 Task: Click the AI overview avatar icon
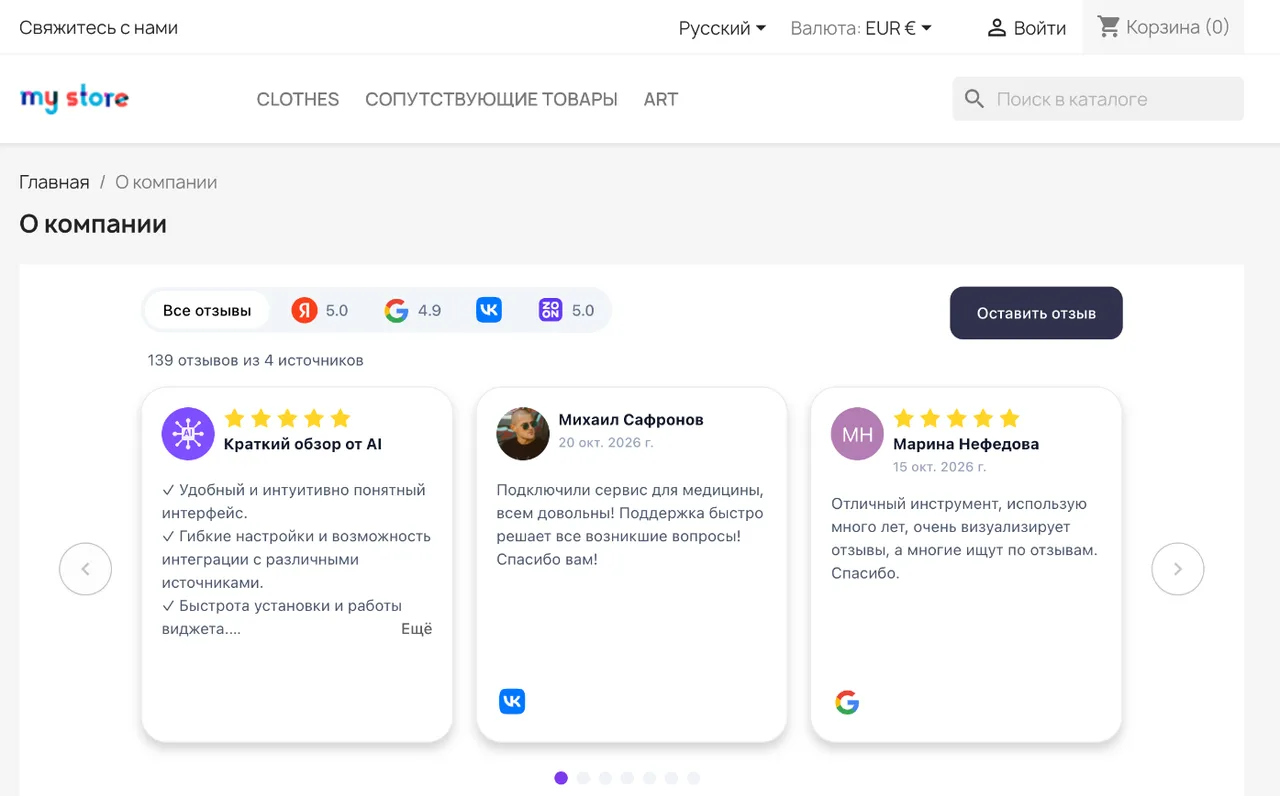(188, 433)
